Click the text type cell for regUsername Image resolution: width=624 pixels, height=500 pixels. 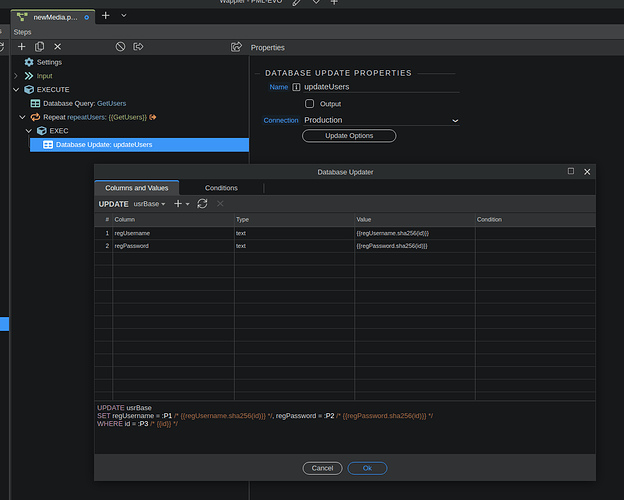coord(294,233)
